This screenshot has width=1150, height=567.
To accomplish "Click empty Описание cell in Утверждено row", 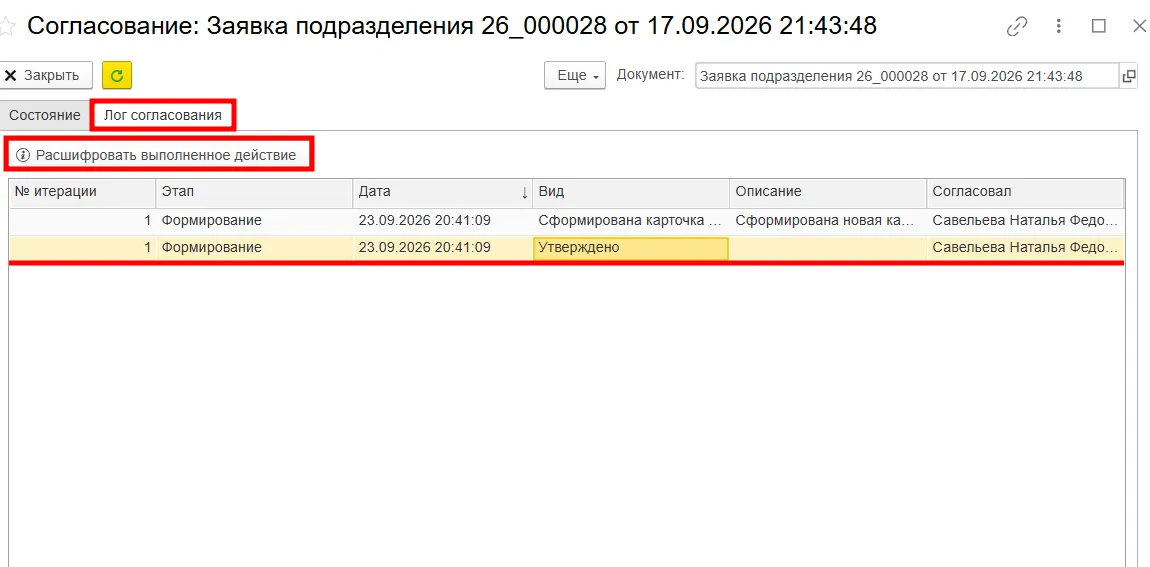I will [827, 248].
